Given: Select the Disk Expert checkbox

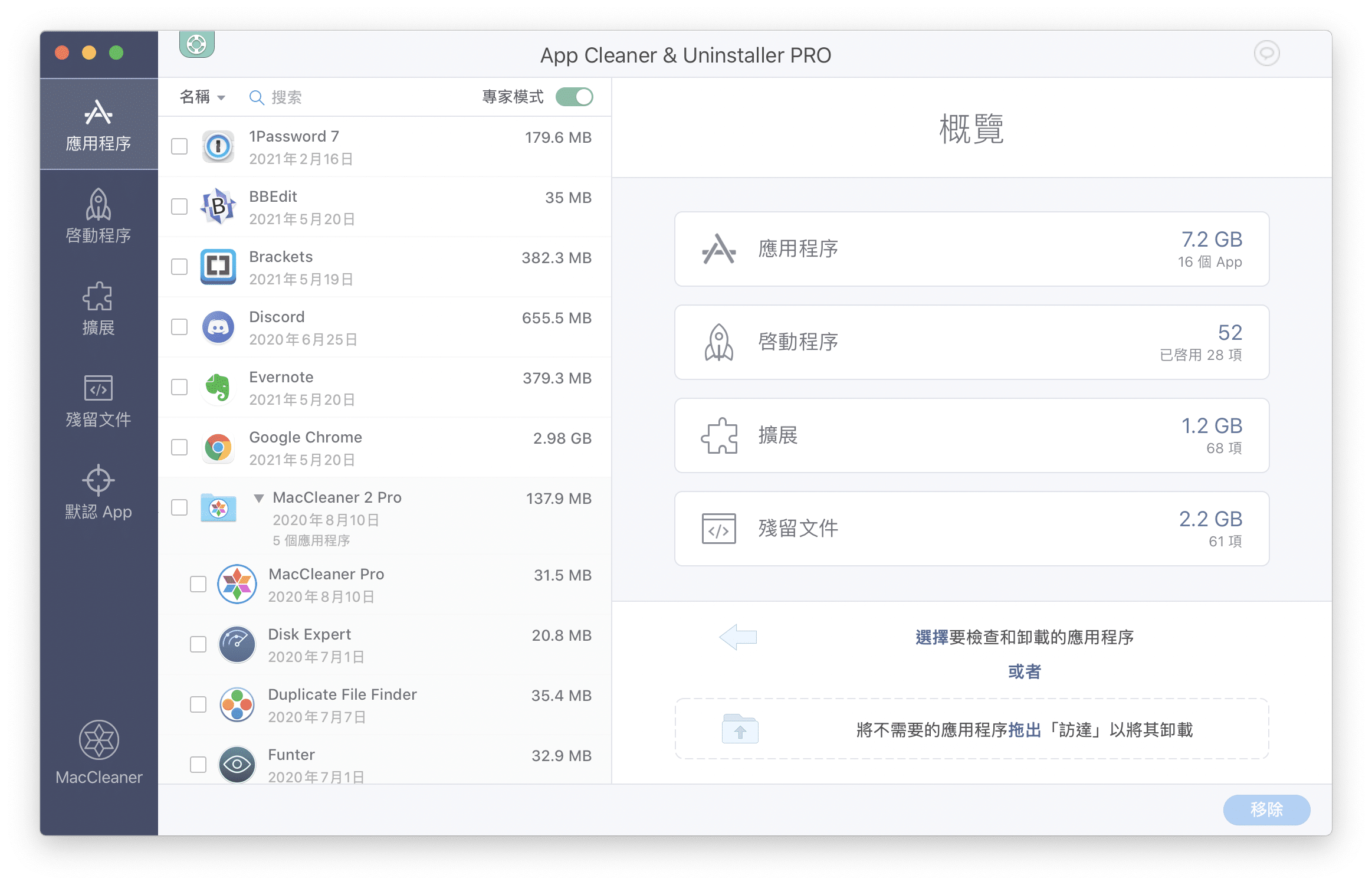Looking at the screenshot, I should click(x=198, y=644).
